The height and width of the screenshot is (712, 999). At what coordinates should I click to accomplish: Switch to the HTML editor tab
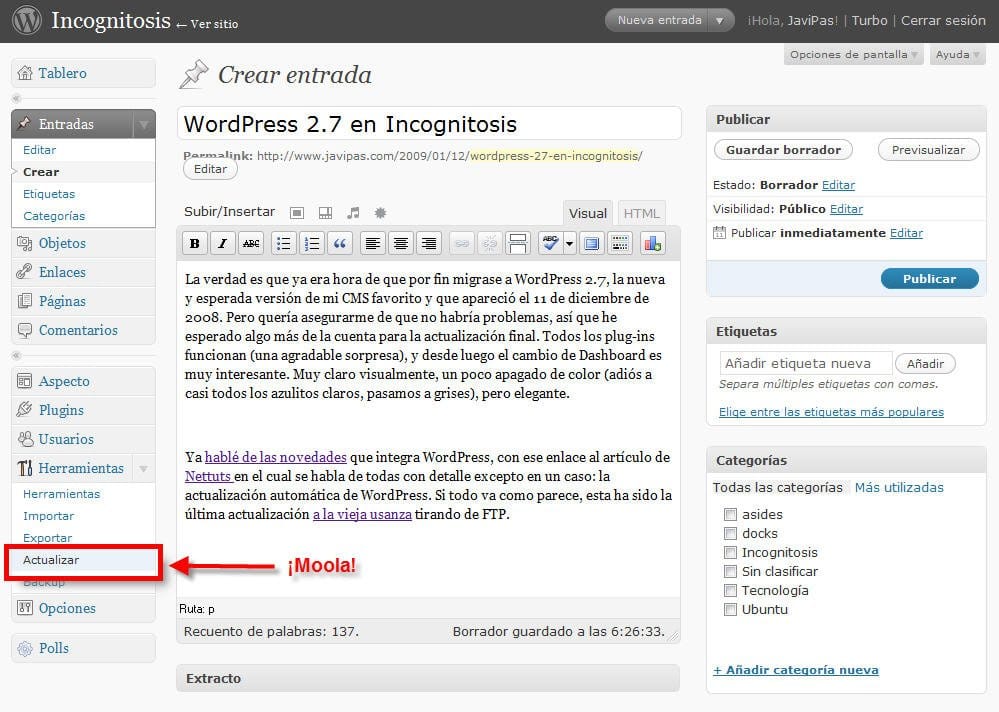point(641,212)
